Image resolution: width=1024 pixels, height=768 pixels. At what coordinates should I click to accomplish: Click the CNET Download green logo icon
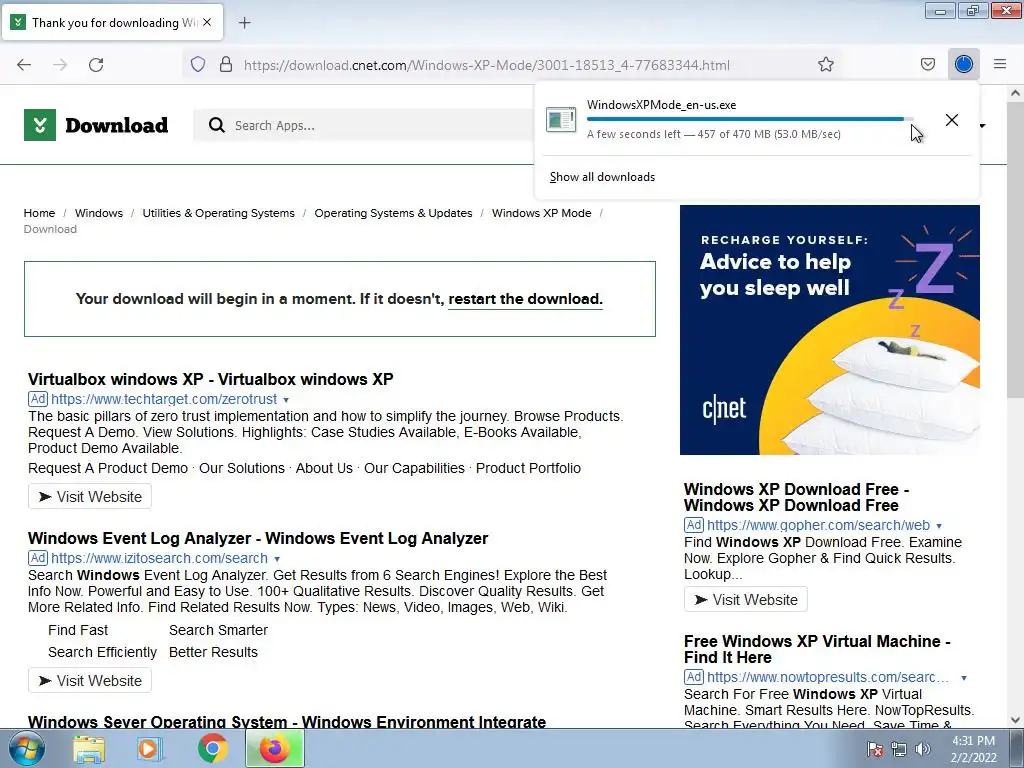pyautogui.click(x=40, y=125)
